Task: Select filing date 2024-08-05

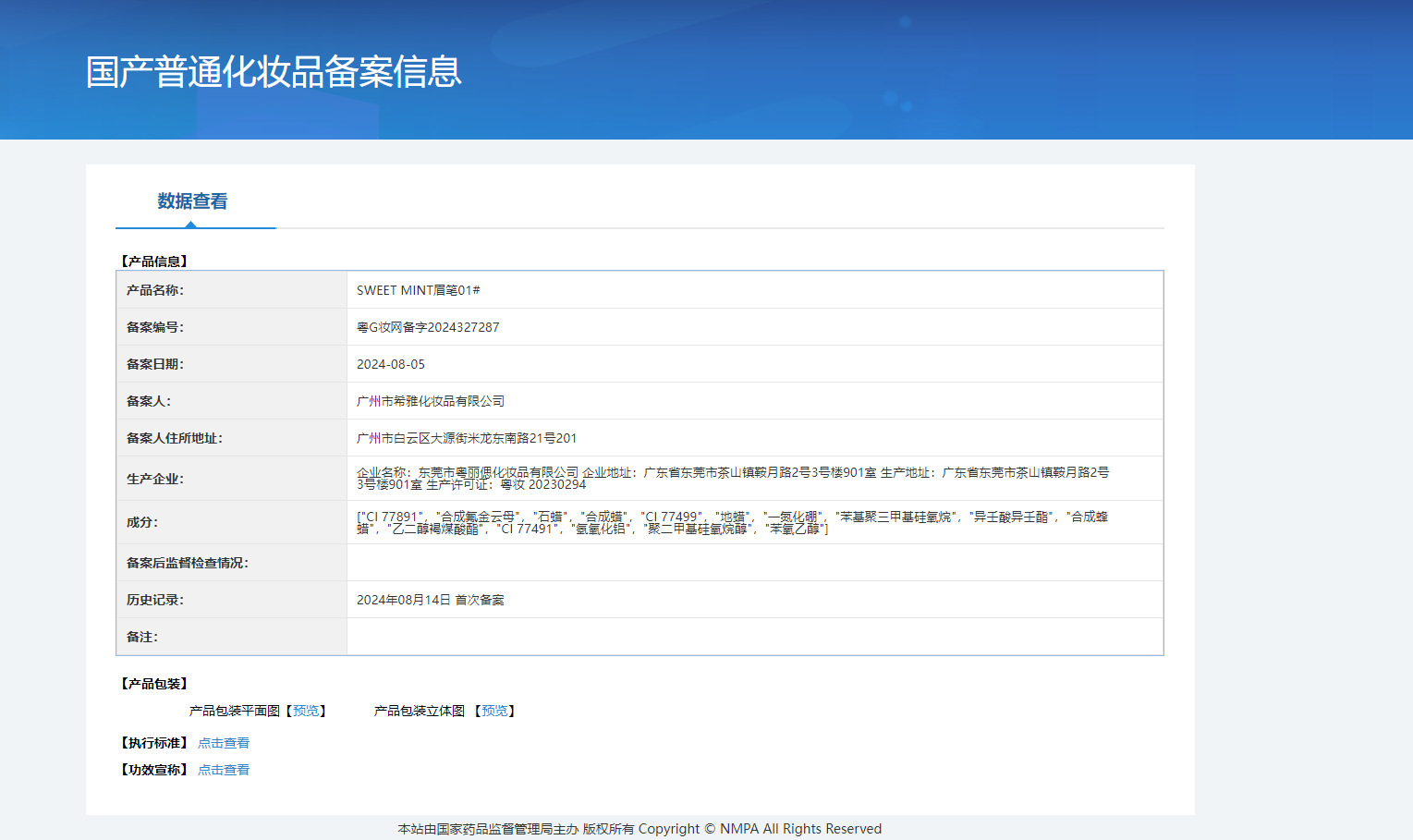Action: [x=391, y=364]
